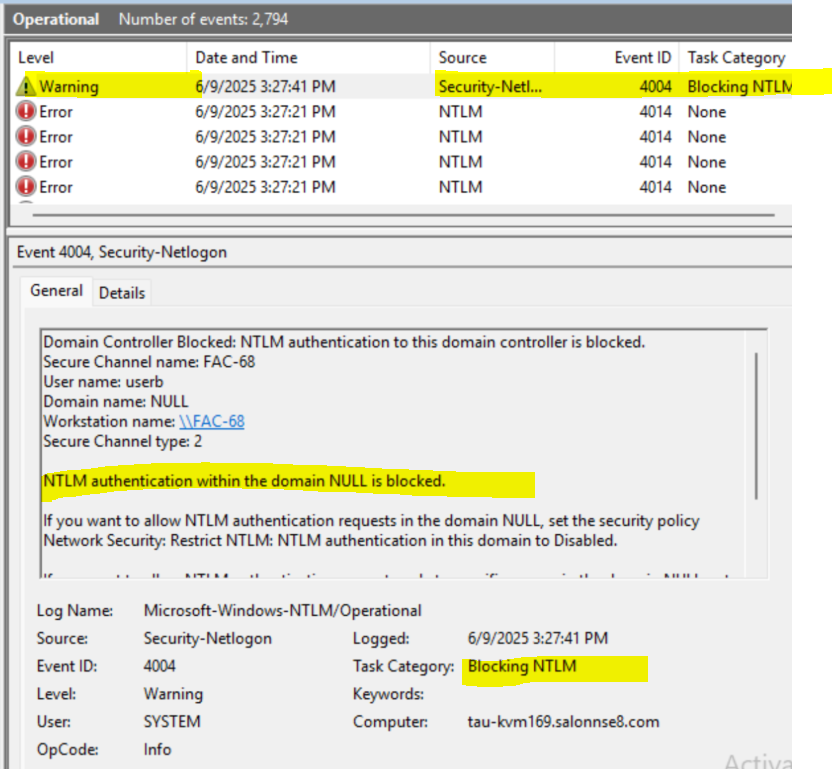Click the error icon on the second 4014 event

click(25, 136)
